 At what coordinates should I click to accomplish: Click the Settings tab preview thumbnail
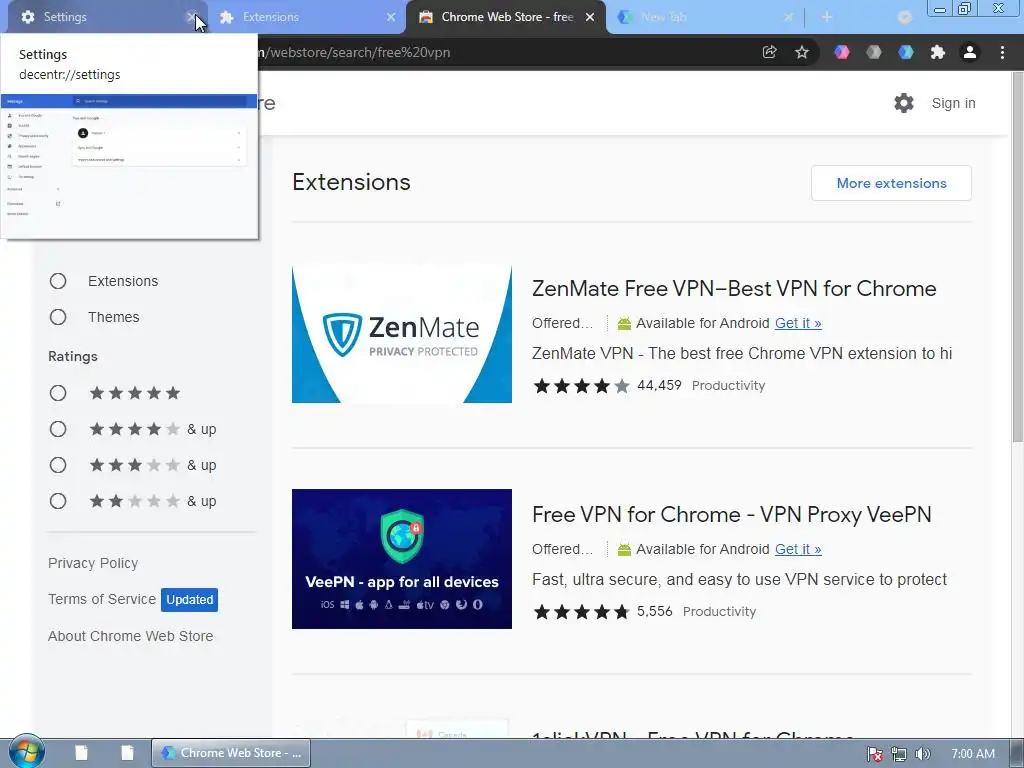pyautogui.click(x=129, y=166)
